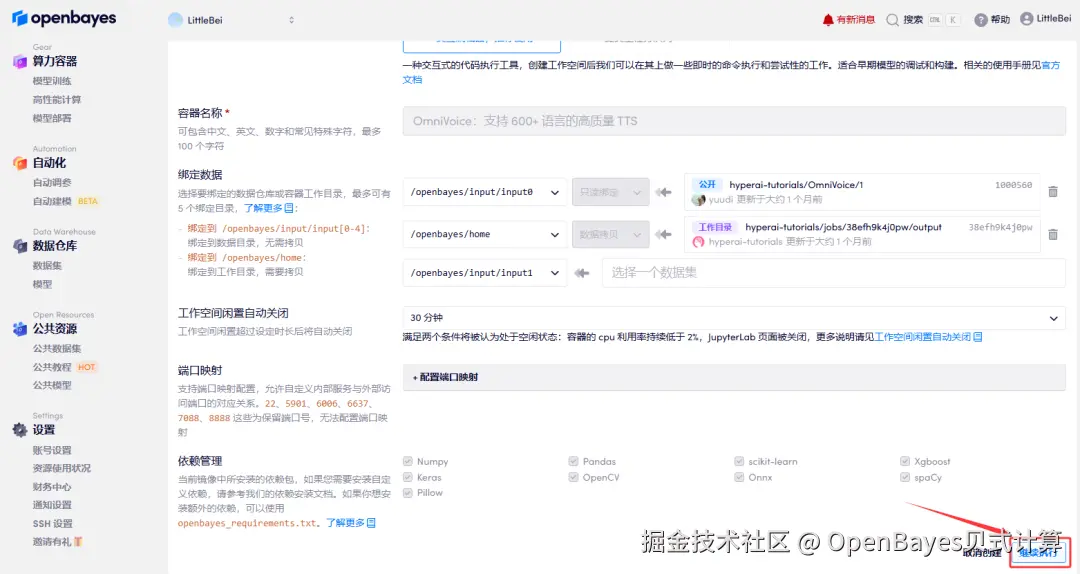
Task: Click the 取消创建 button
Action: (x=982, y=553)
